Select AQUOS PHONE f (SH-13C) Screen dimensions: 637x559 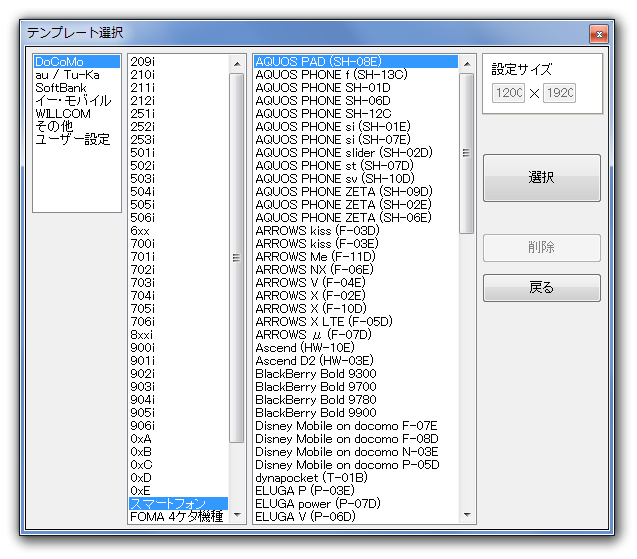(356, 75)
